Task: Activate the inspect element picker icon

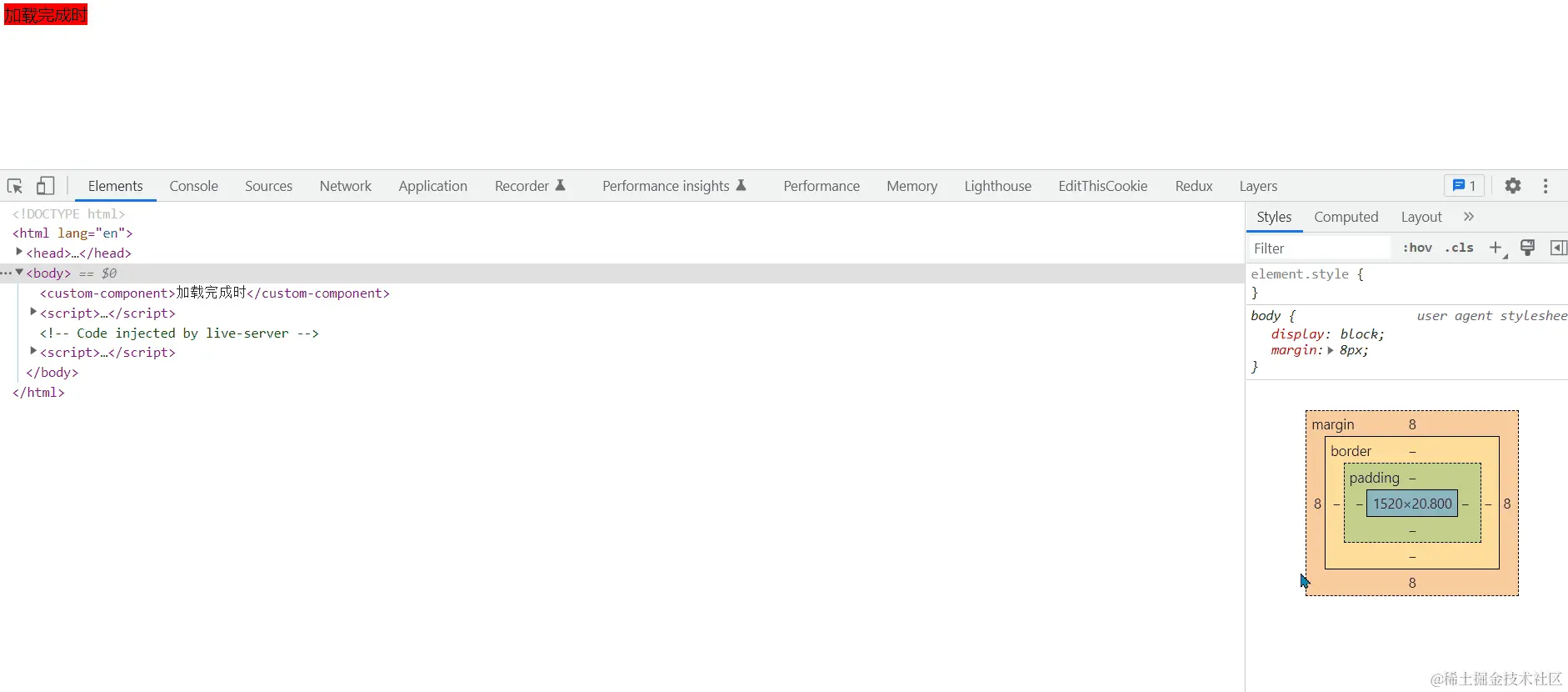Action: pos(15,186)
